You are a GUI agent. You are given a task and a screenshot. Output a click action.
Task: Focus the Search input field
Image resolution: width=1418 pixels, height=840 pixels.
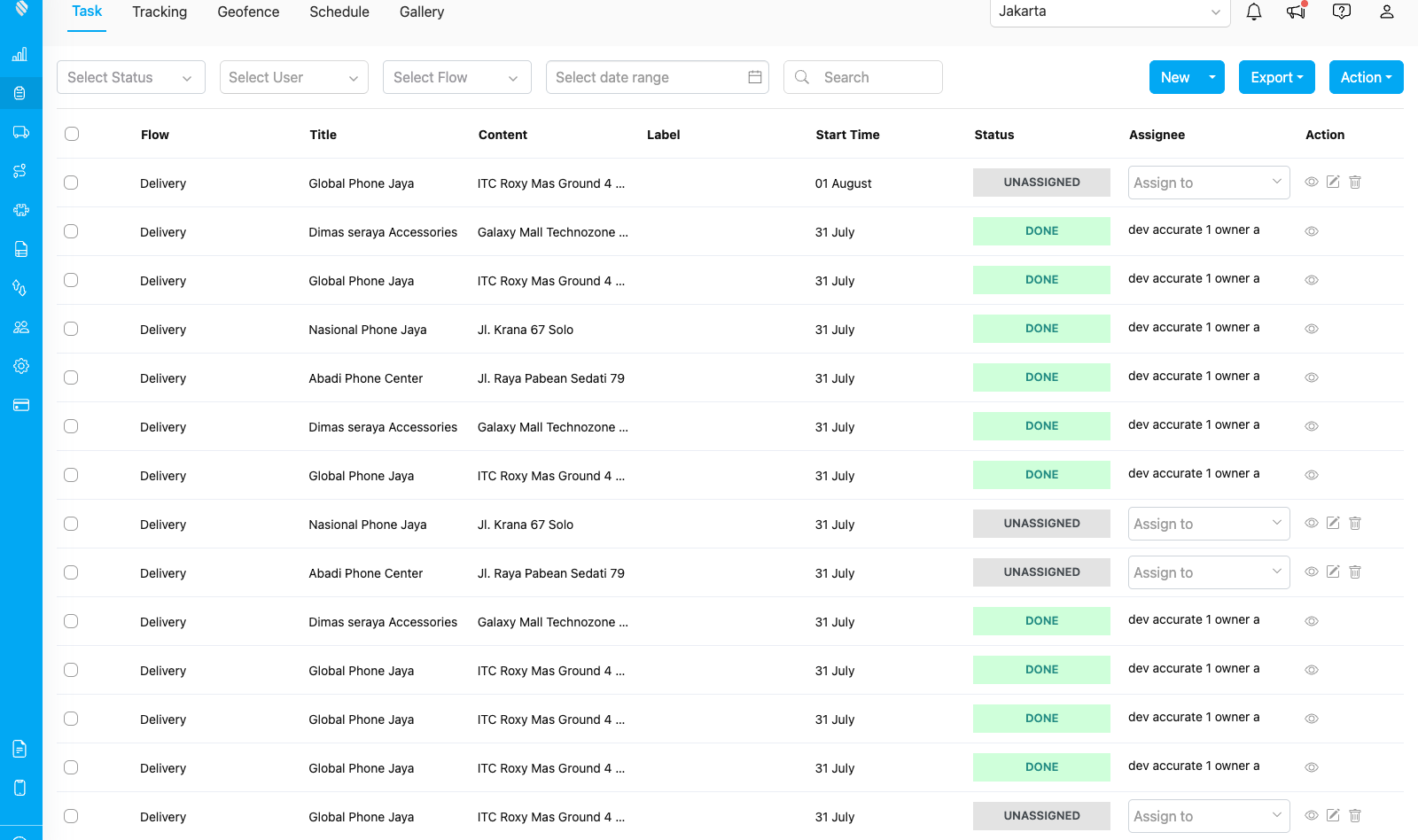863,77
